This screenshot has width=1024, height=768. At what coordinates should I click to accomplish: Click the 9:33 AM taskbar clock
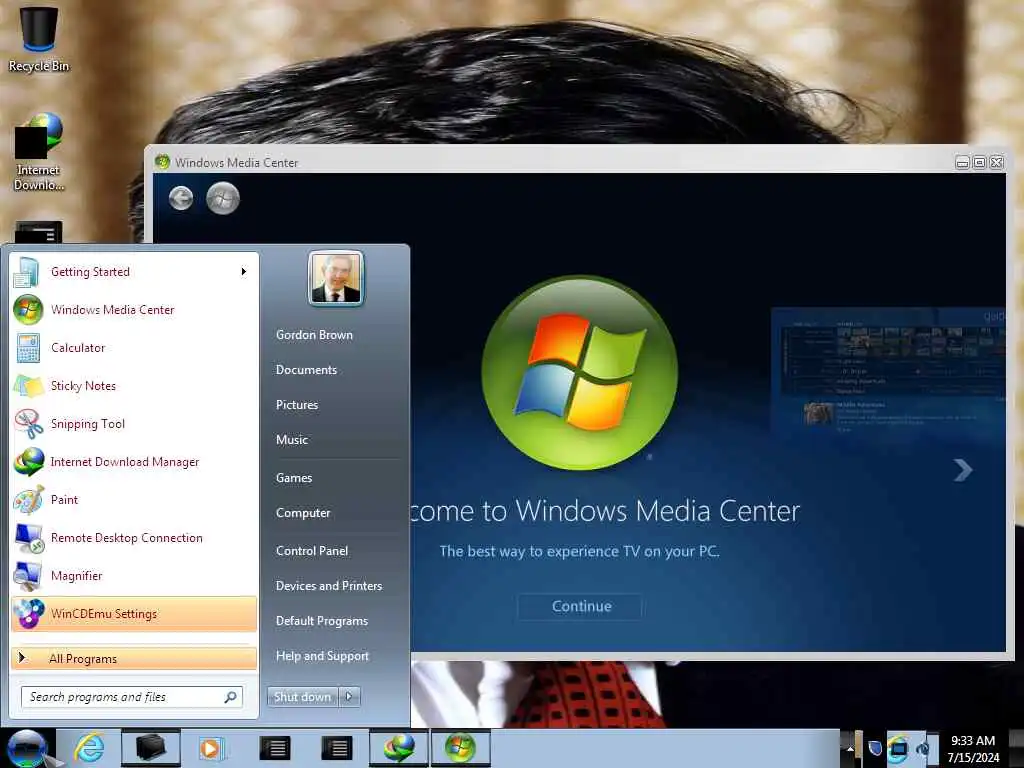(x=972, y=741)
